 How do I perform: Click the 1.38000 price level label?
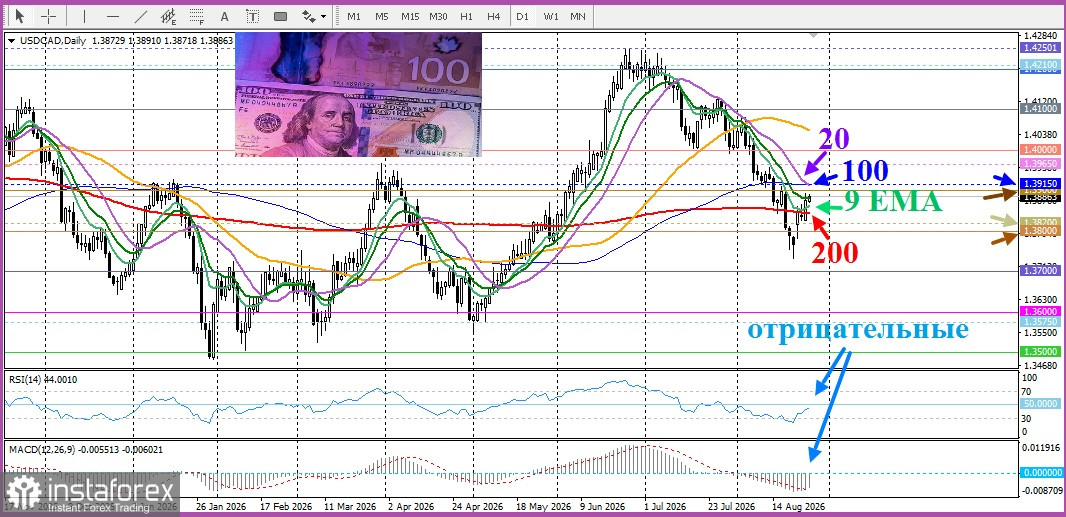pyautogui.click(x=1039, y=231)
